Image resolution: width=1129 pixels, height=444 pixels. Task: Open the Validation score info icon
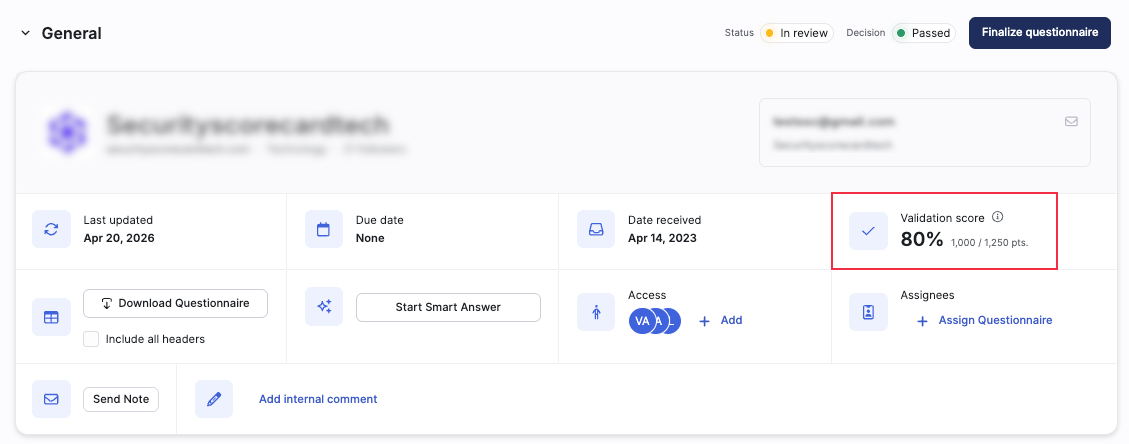[997, 217]
